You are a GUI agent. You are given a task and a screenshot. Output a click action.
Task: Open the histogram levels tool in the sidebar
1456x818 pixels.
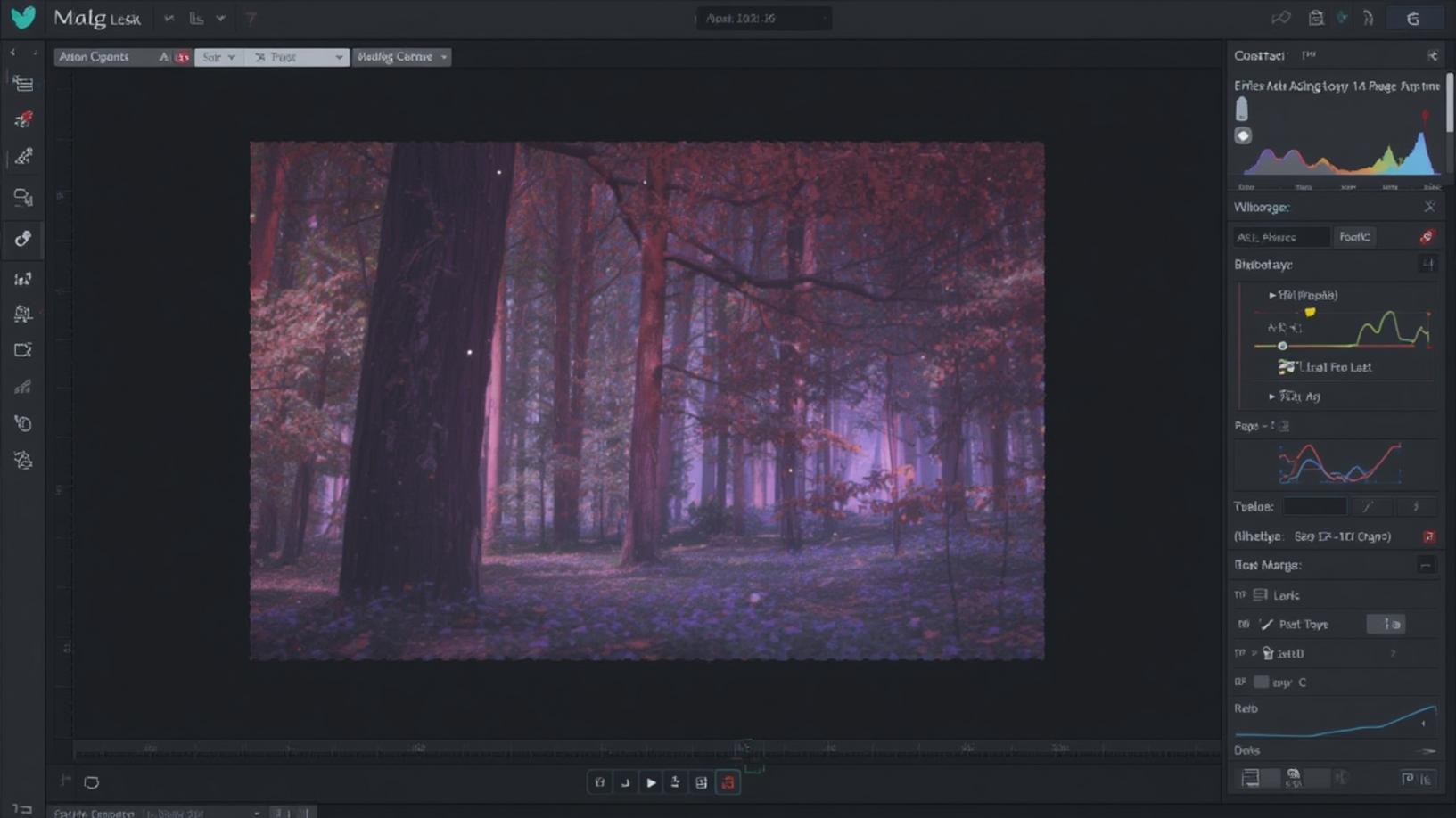[23, 278]
